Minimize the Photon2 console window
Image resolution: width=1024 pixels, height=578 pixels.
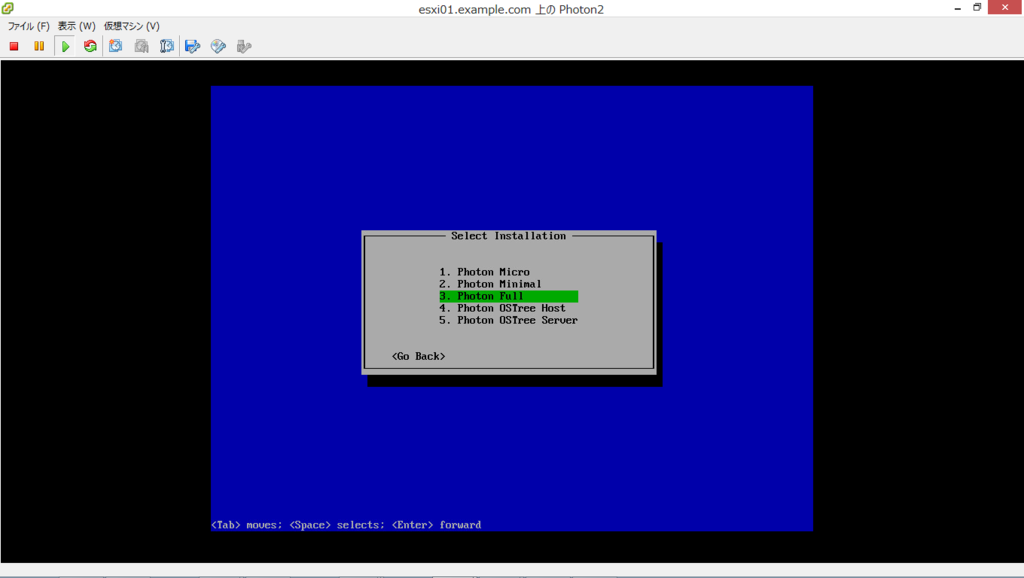point(957,8)
